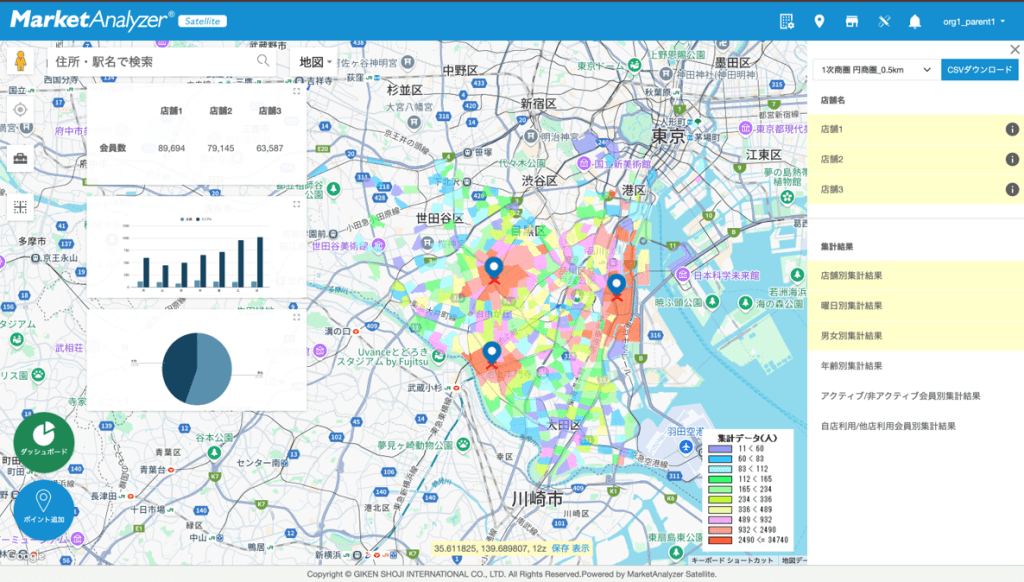Open the ダッシュボード round button
Screen dimensions: 1024x582
44,442
